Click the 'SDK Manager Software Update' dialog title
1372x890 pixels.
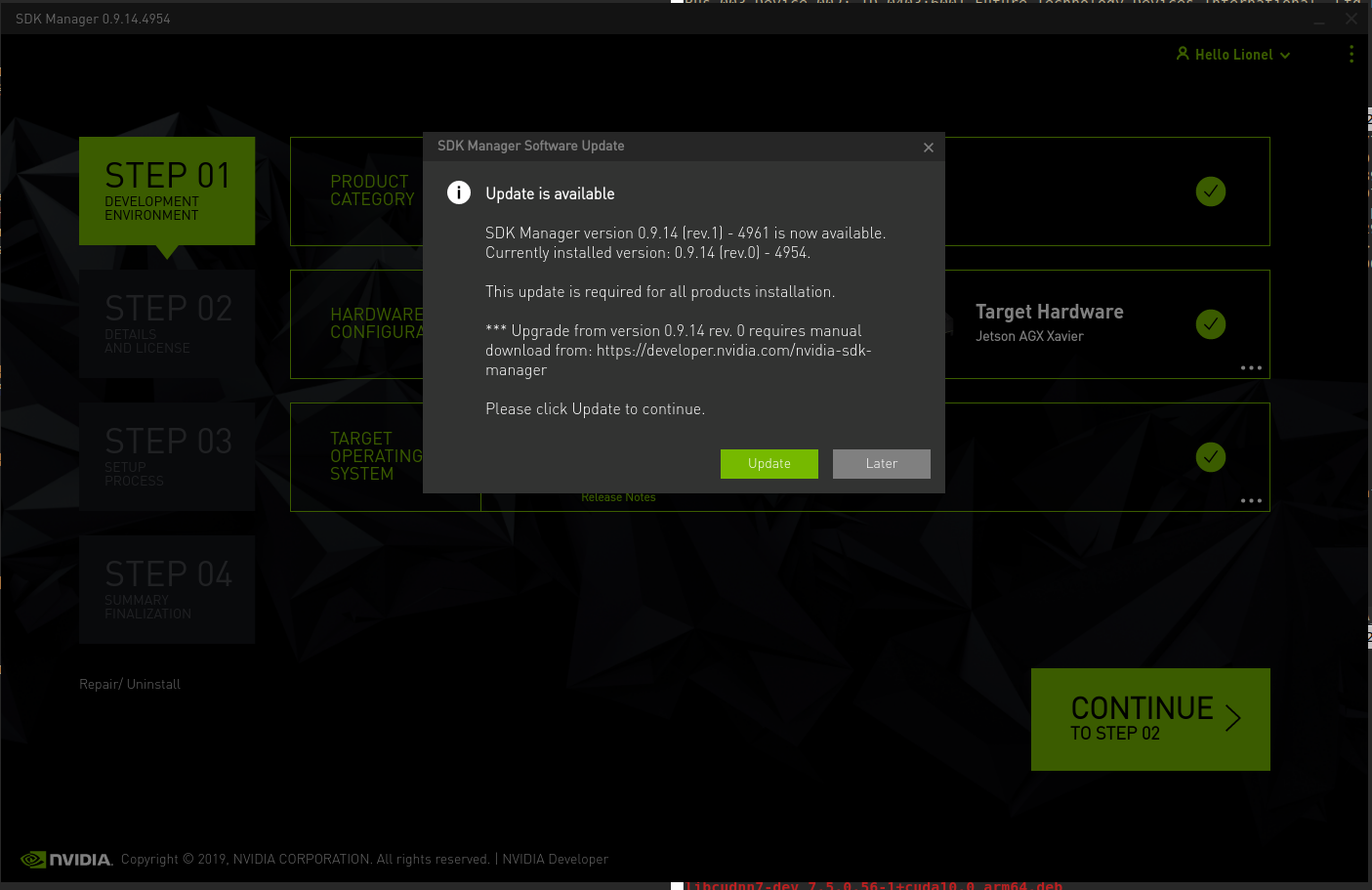click(530, 146)
